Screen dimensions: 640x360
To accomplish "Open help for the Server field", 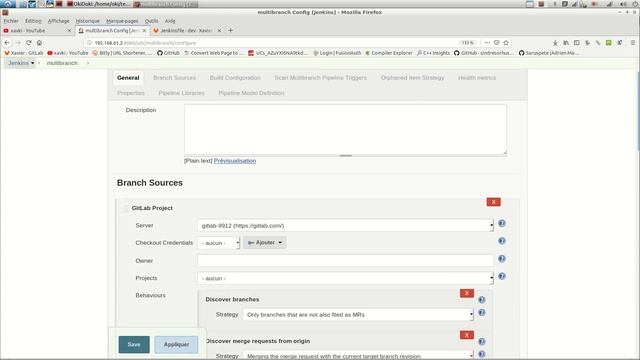I will pos(502,223).
